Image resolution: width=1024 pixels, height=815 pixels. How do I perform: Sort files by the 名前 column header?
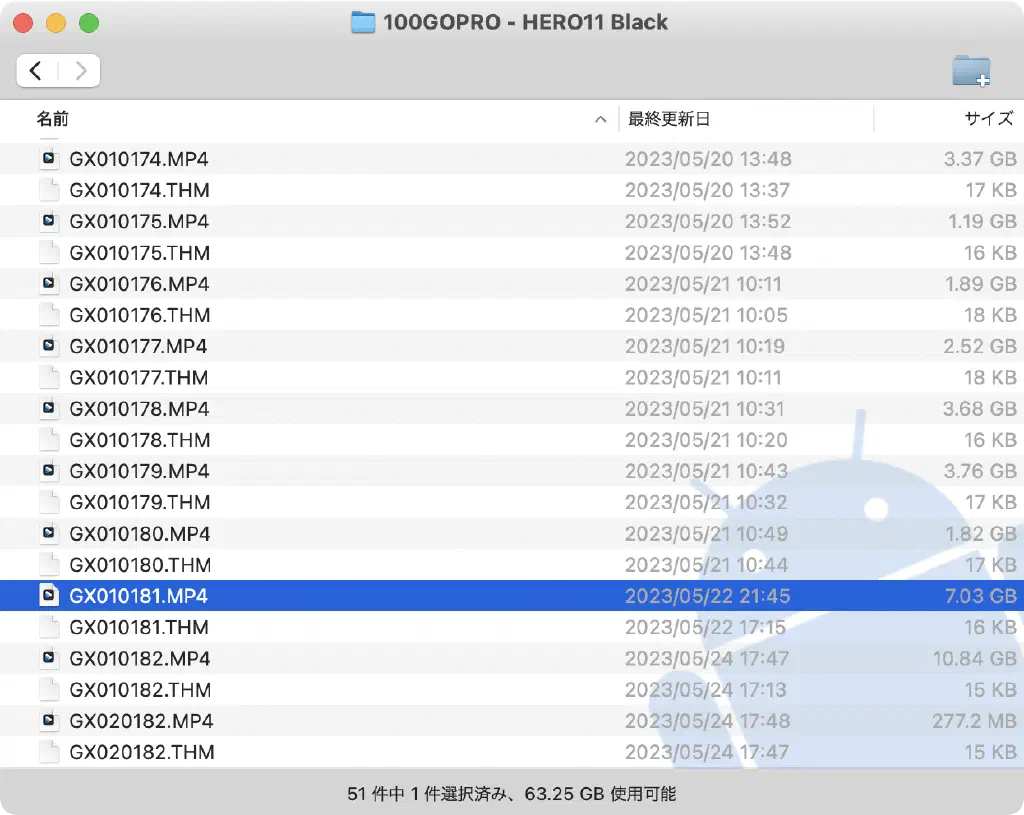point(53,119)
